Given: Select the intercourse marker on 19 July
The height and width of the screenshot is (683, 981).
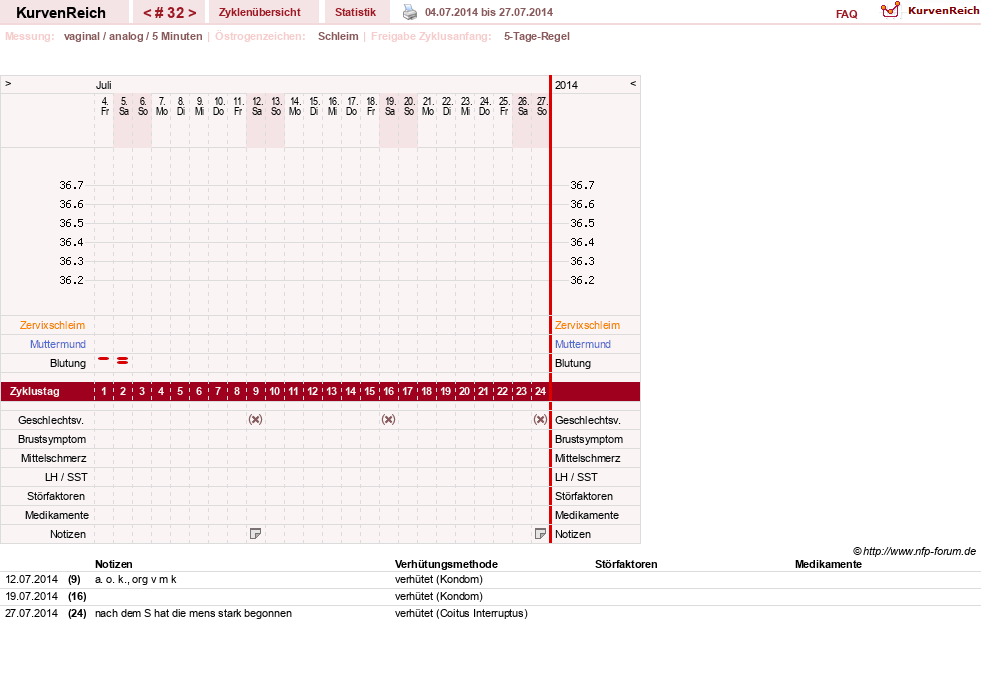Looking at the screenshot, I should tap(389, 419).
